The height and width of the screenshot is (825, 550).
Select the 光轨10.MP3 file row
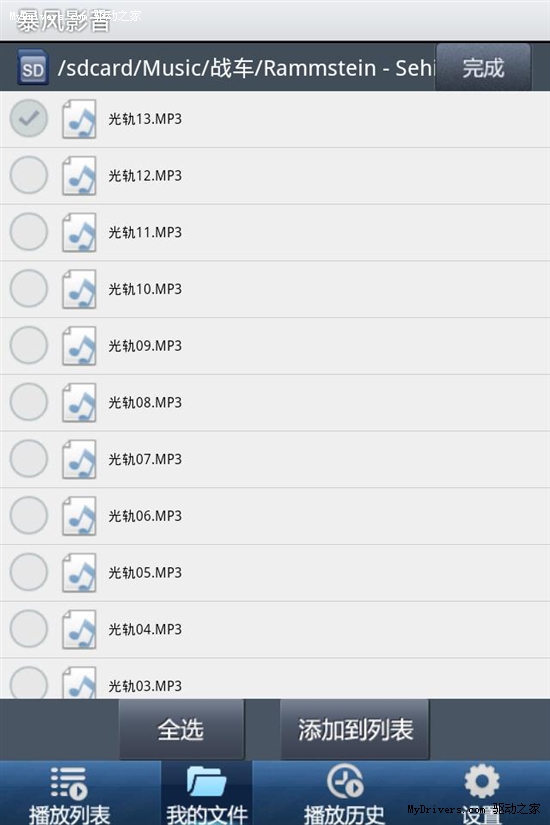[x=275, y=289]
